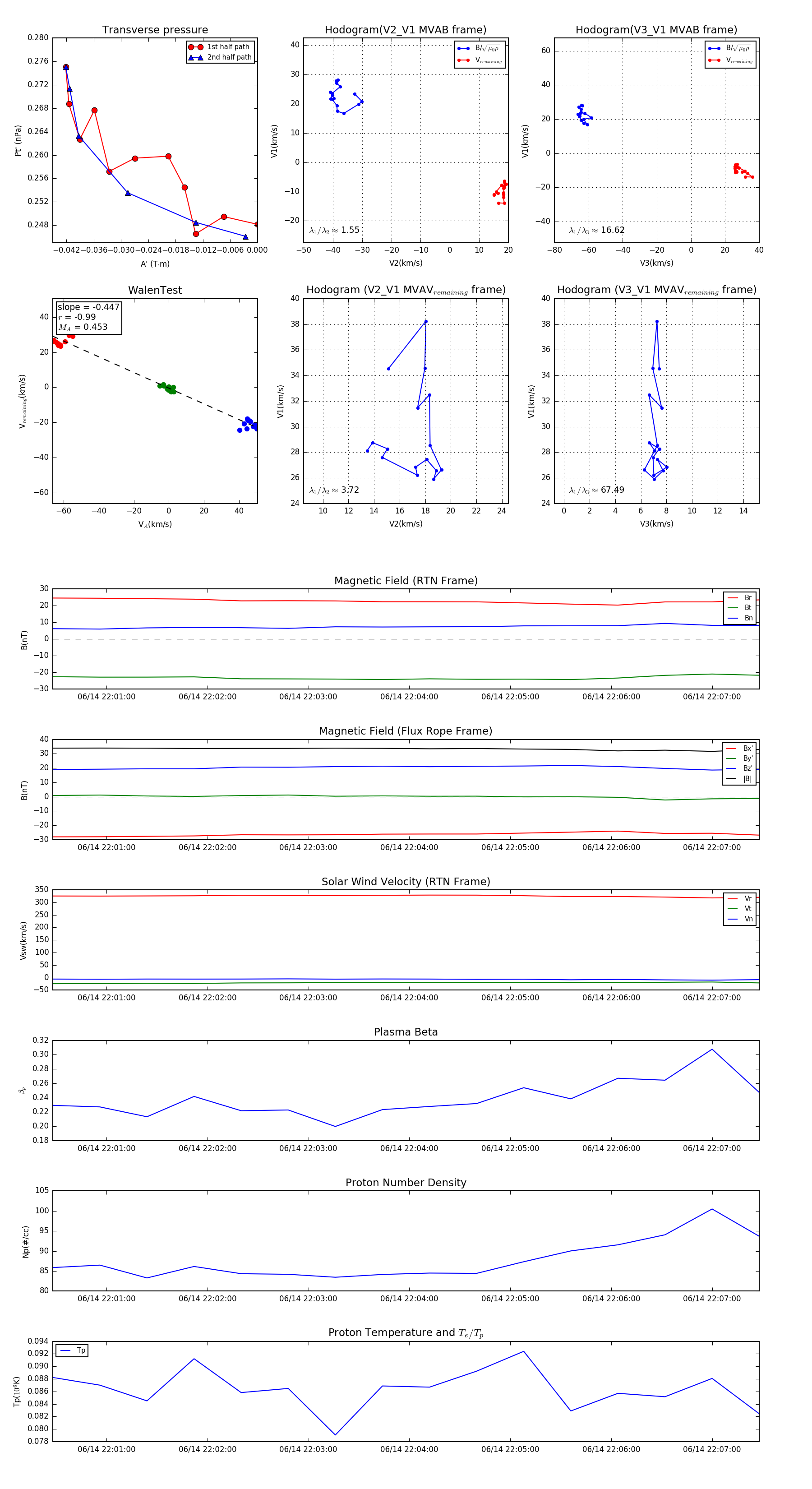This screenshot has height=1489, width=812.
Task: Click the Bx' legend line sample
Action: 732,749
